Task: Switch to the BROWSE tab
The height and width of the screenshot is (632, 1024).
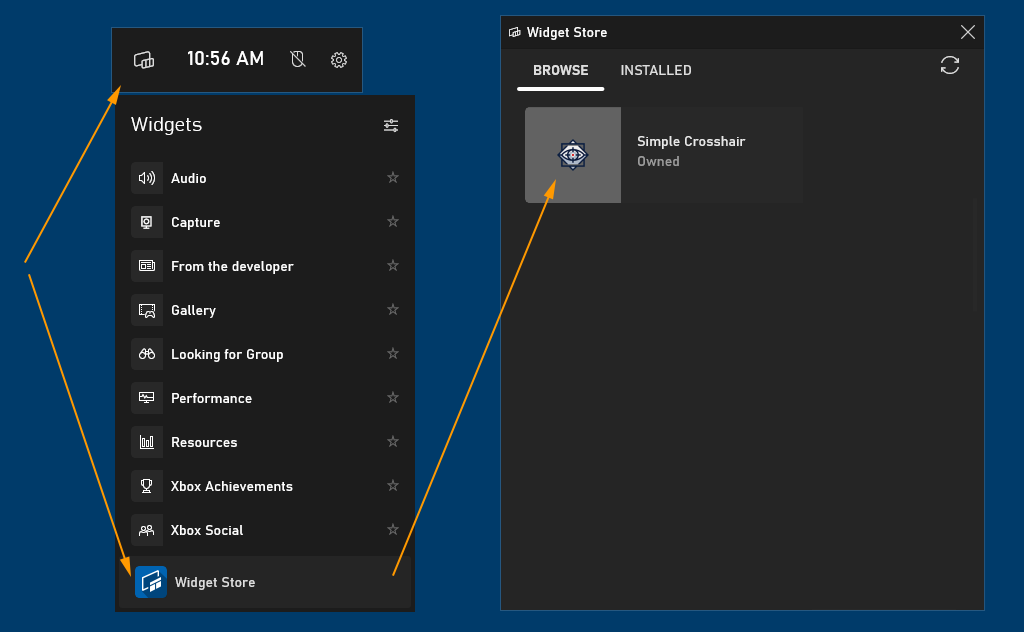Action: [560, 71]
